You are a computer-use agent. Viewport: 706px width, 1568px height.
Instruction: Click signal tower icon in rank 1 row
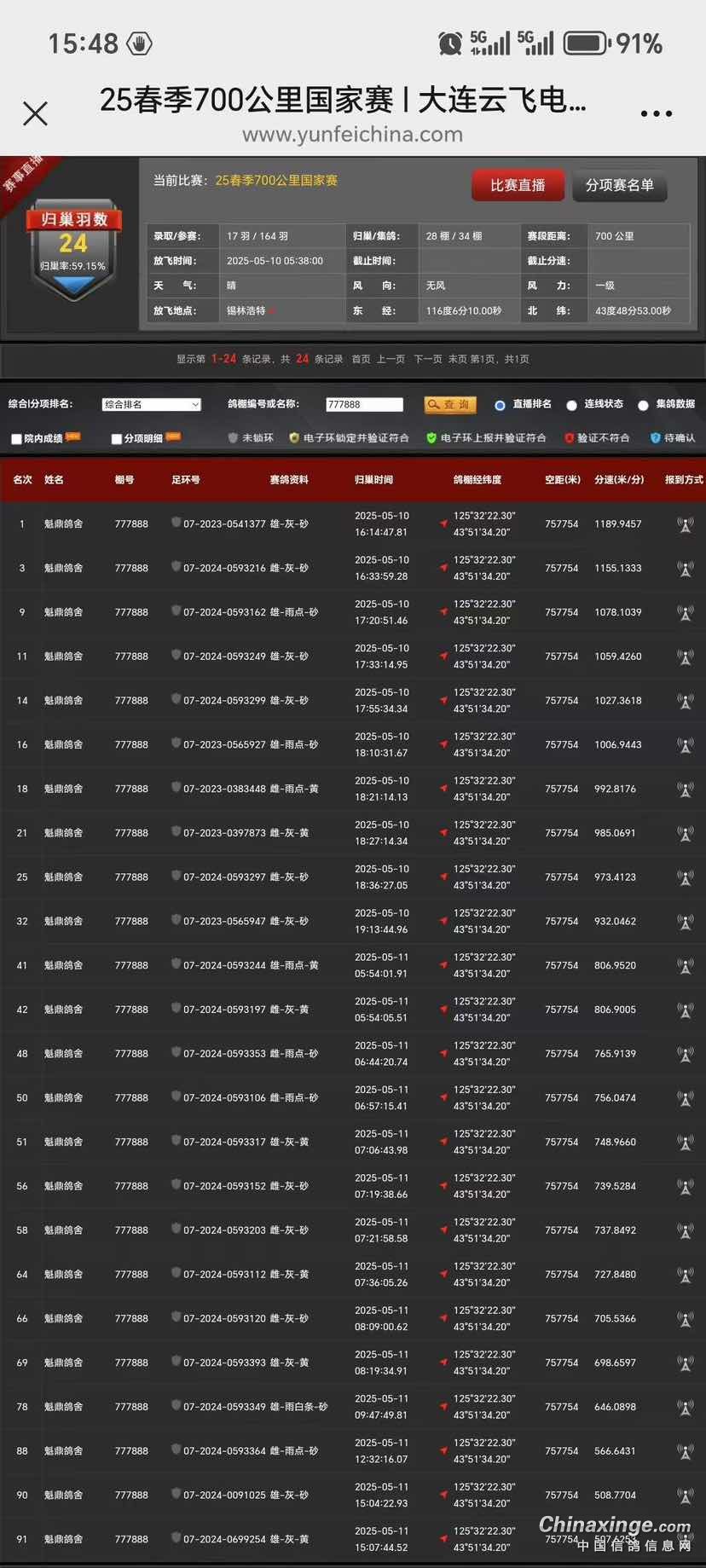click(685, 524)
